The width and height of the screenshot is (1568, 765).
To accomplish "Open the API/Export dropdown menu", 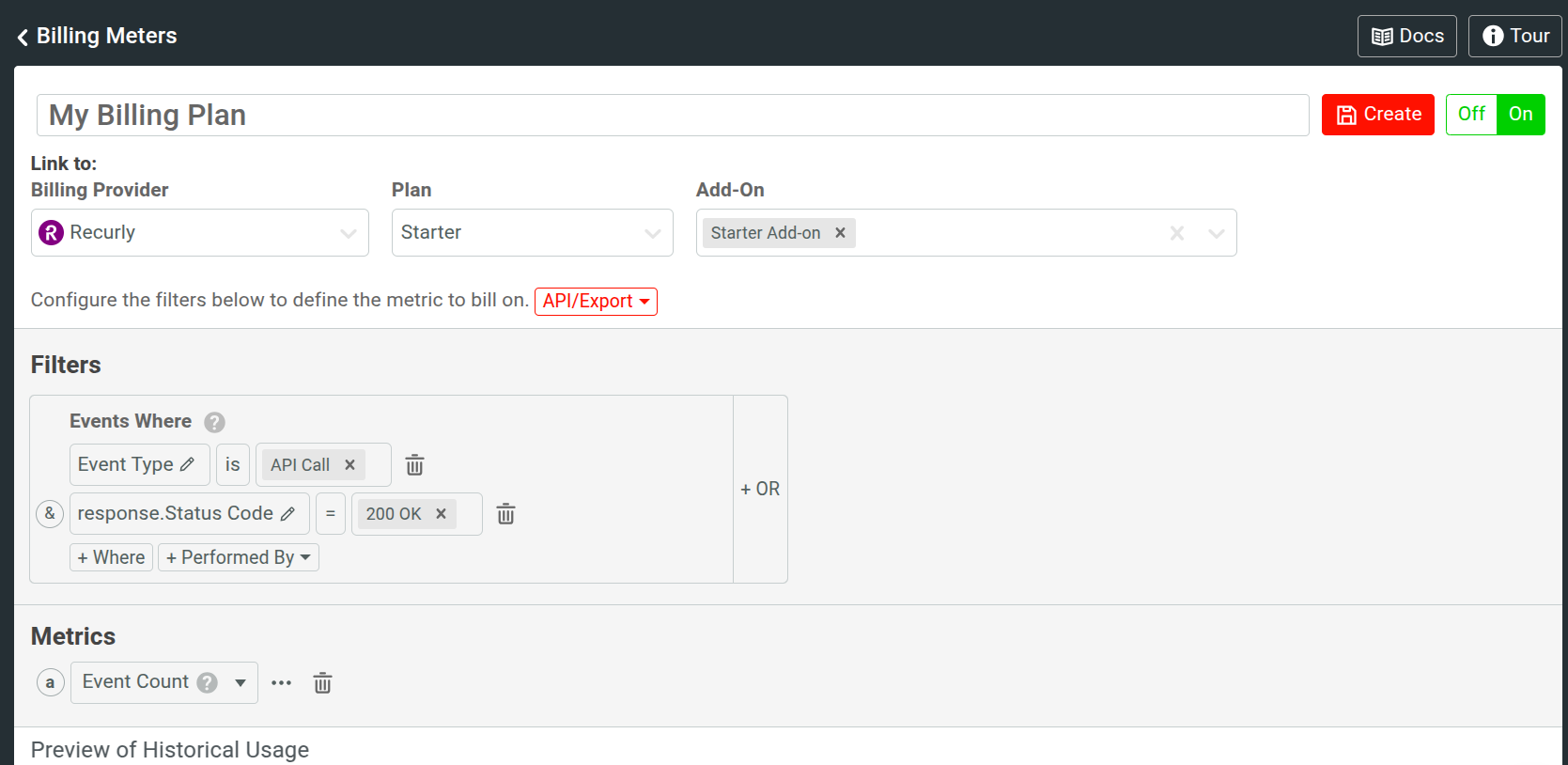I will click(x=596, y=302).
